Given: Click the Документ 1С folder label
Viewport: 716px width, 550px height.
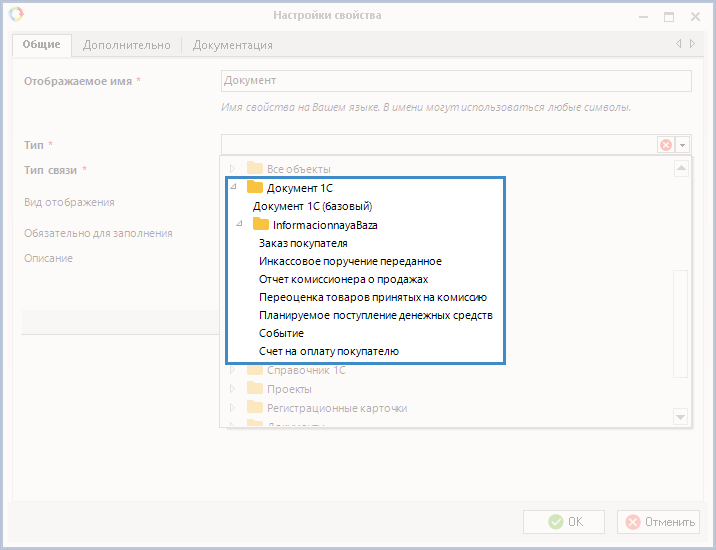Looking at the screenshot, I should tap(300, 188).
